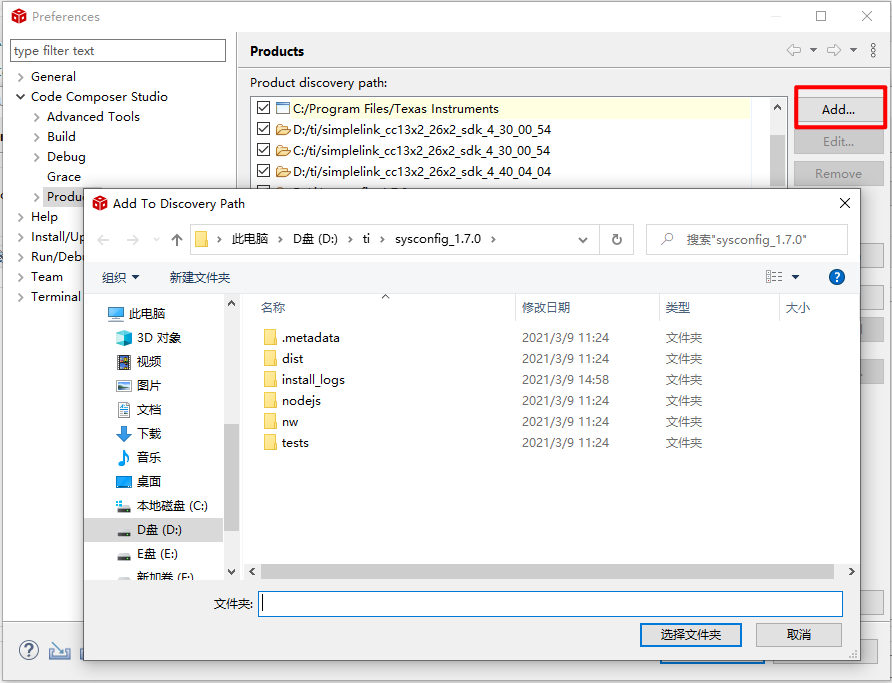Select the tests folder
Screen dimensions: 892x683
click(x=286, y=443)
